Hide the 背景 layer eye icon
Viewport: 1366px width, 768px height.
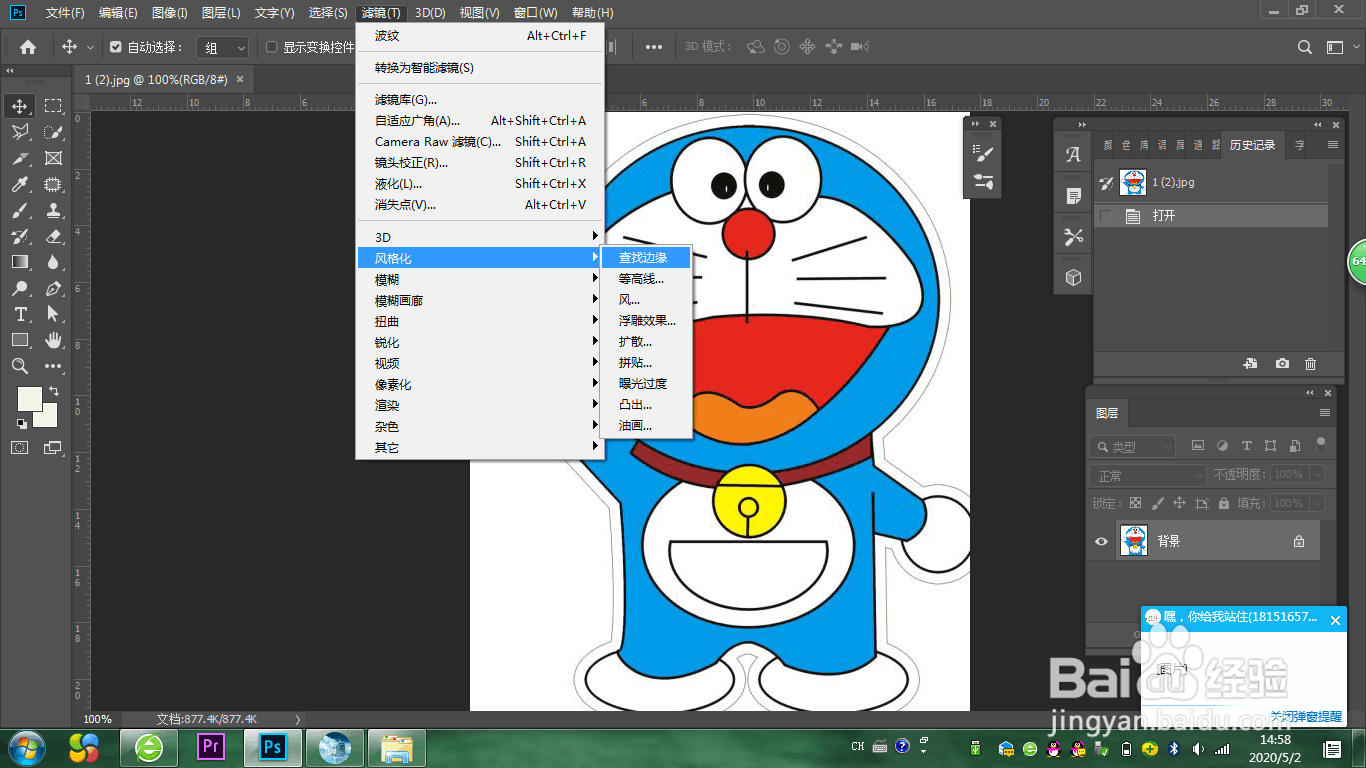[x=1101, y=541]
